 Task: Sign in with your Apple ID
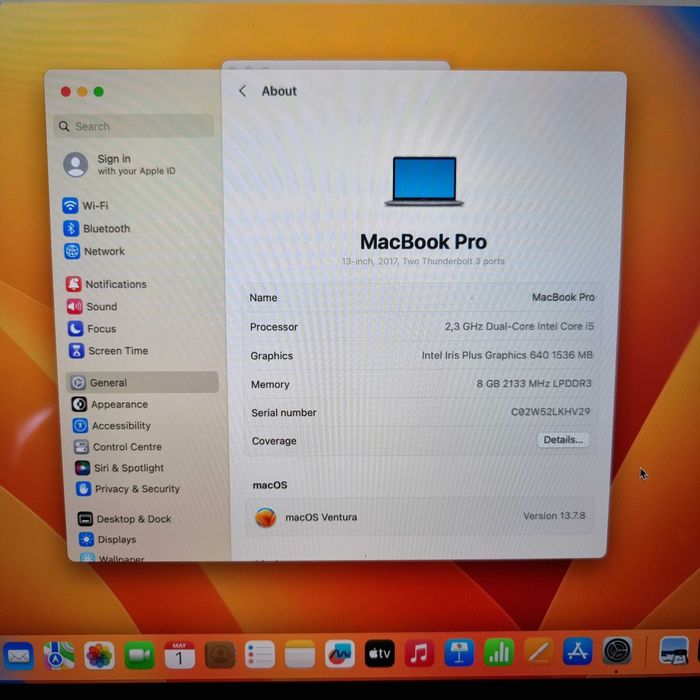tap(121, 165)
